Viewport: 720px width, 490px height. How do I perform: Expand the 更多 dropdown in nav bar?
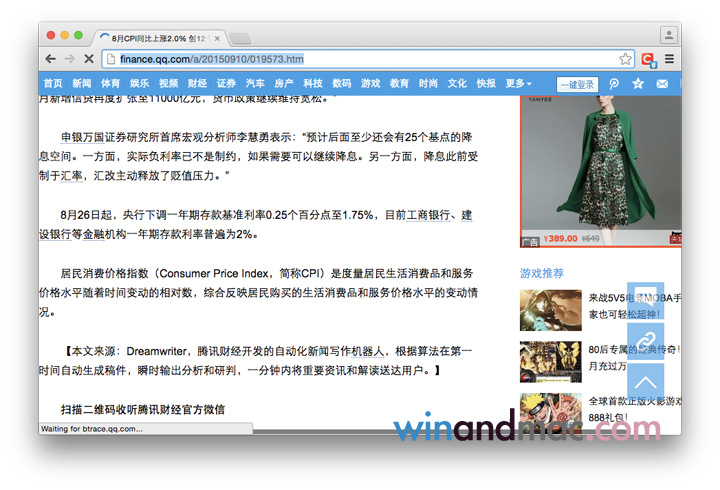pos(518,84)
